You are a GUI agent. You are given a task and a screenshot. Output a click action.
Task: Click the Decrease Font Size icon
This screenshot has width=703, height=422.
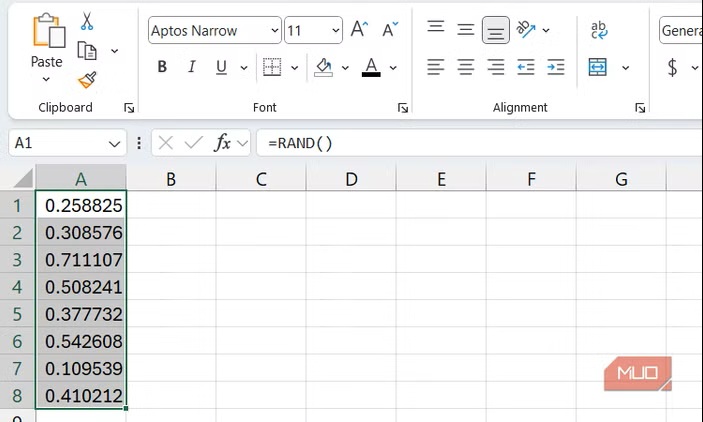tap(390, 30)
